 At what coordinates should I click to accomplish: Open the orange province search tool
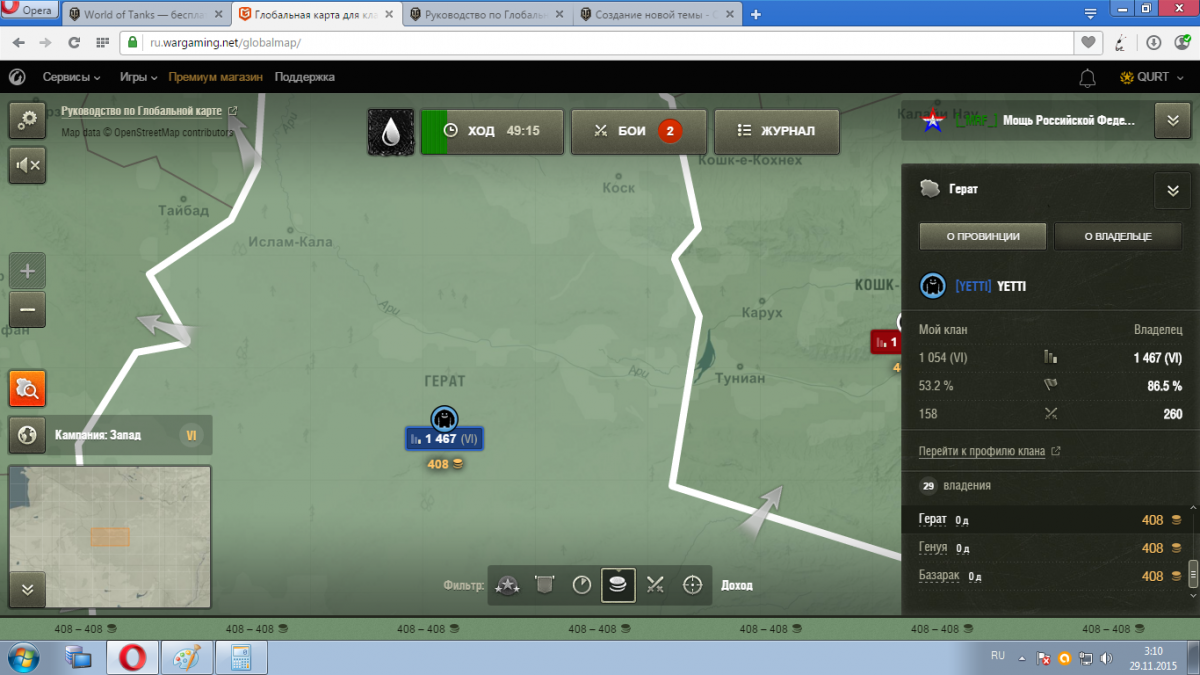(x=27, y=388)
